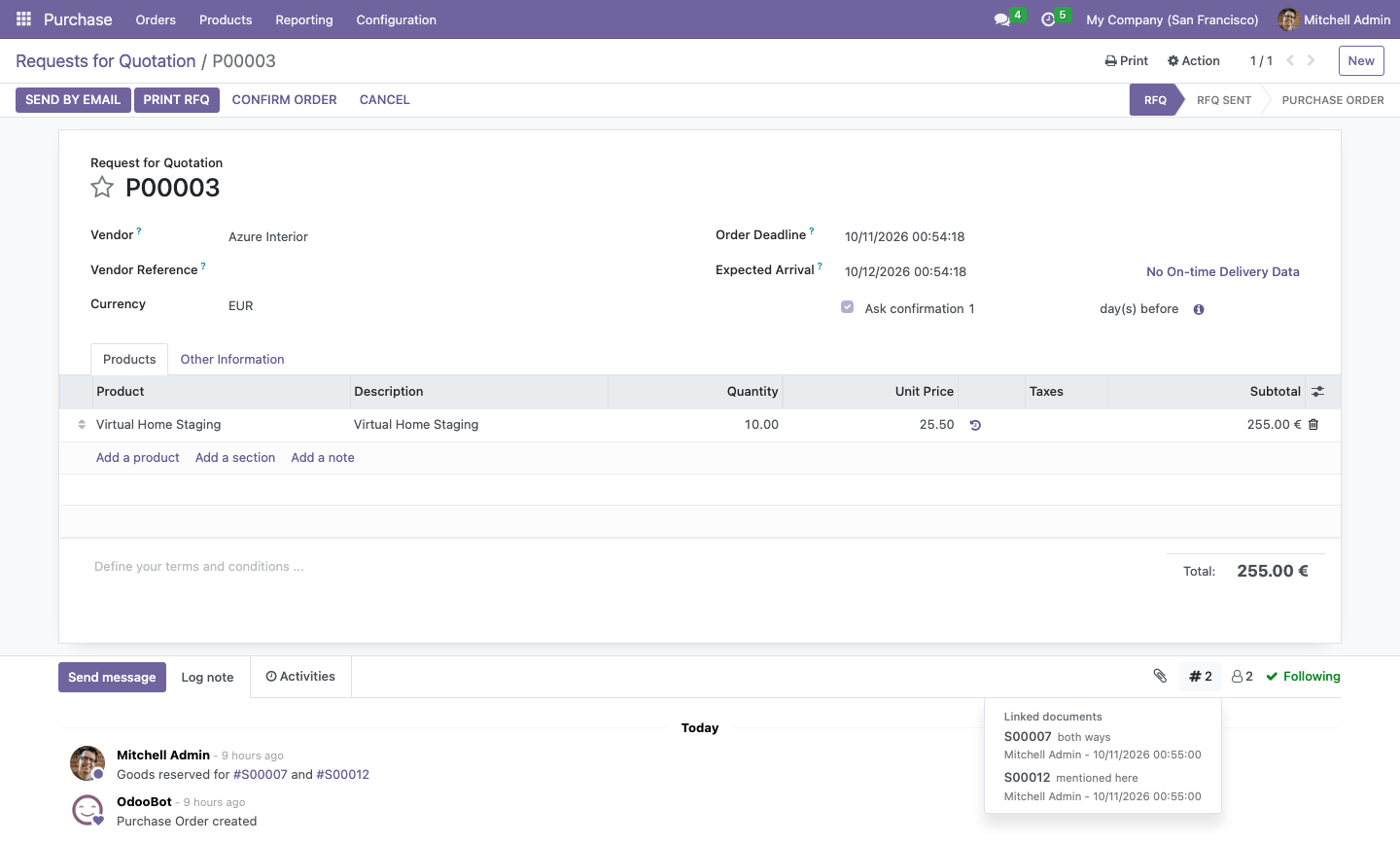Open the followers count icon
The height and width of the screenshot is (844, 1400).
tap(1242, 677)
